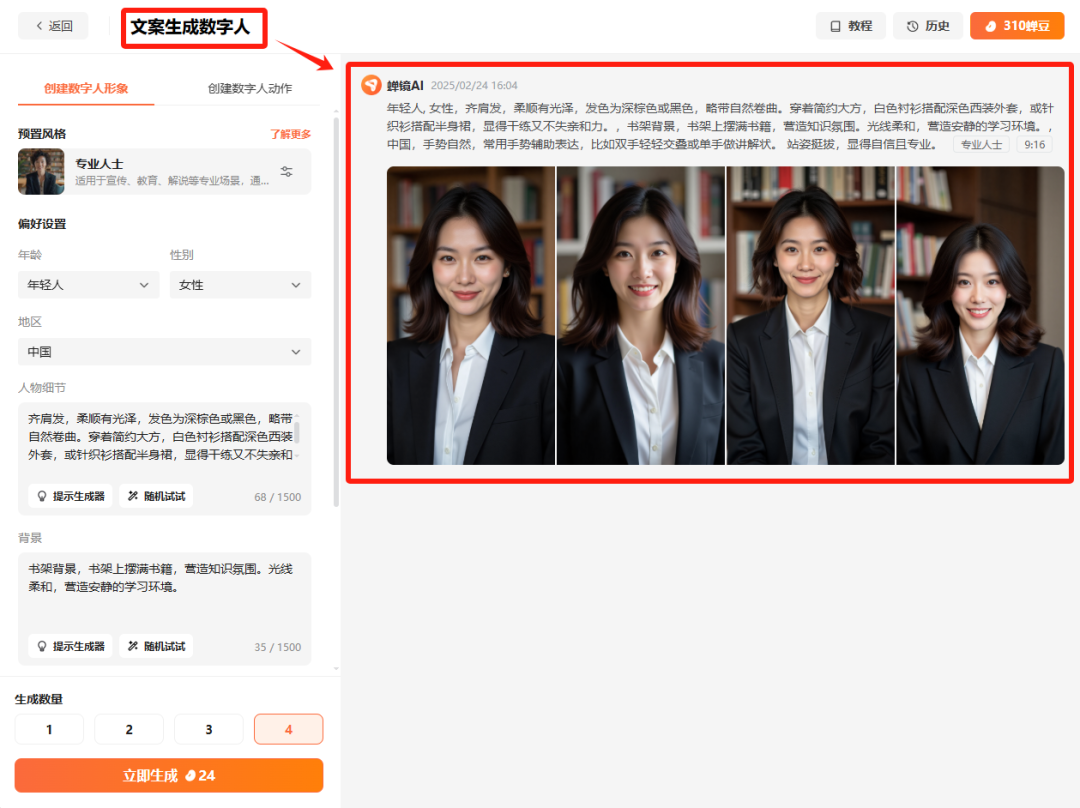Open 教程 tutorial from the top bar

(x=851, y=26)
